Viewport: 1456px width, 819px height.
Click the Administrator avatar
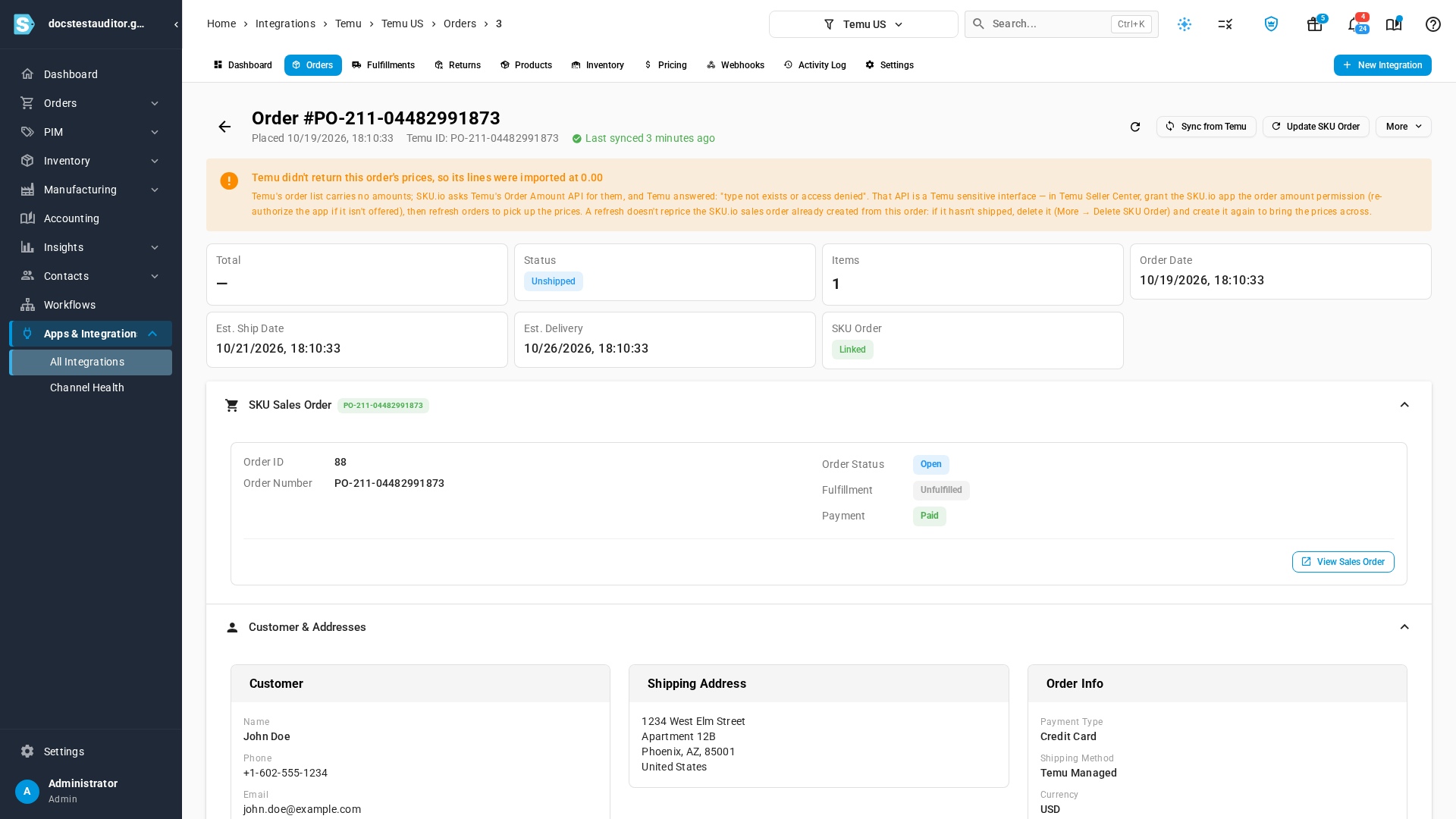tap(27, 792)
